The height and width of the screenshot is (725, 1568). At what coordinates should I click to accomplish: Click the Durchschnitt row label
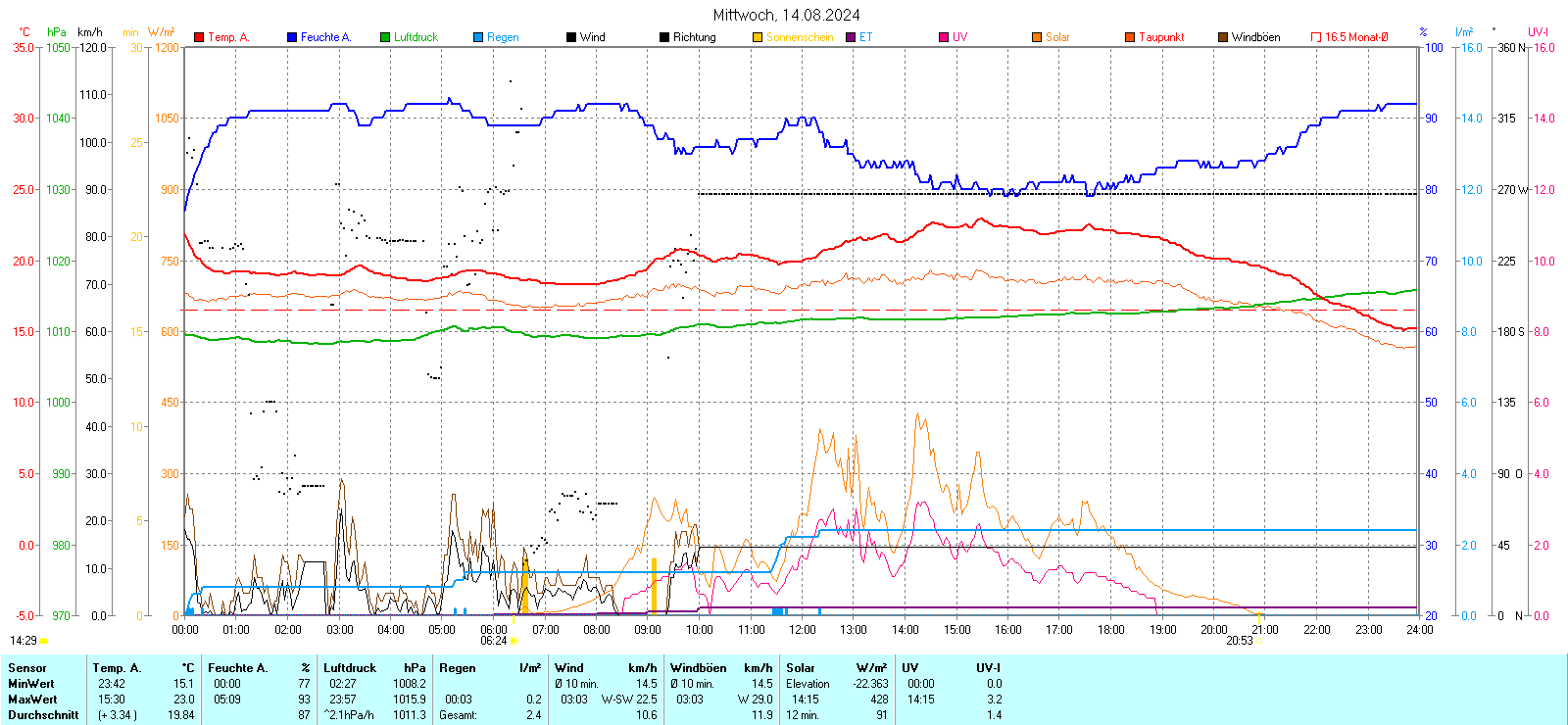click(43, 715)
